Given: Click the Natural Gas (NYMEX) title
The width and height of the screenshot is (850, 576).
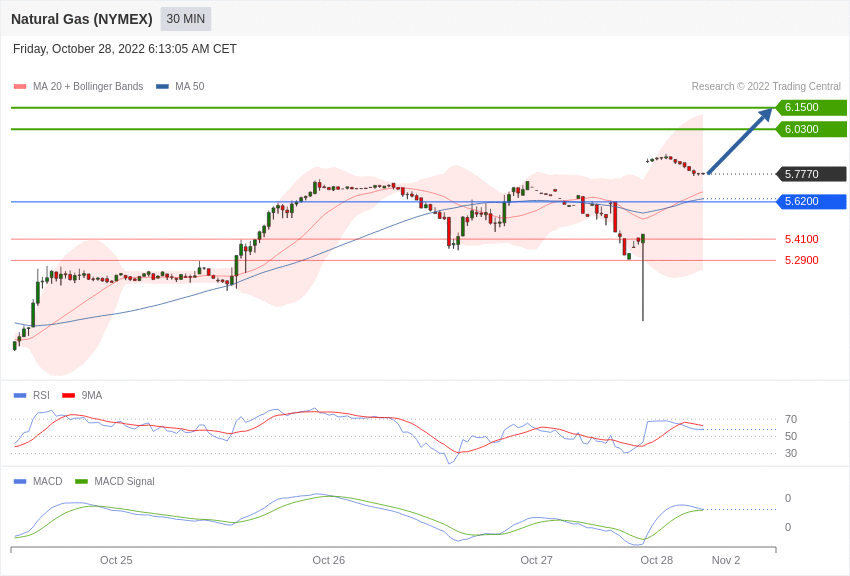Looking at the screenshot, I should [82, 19].
